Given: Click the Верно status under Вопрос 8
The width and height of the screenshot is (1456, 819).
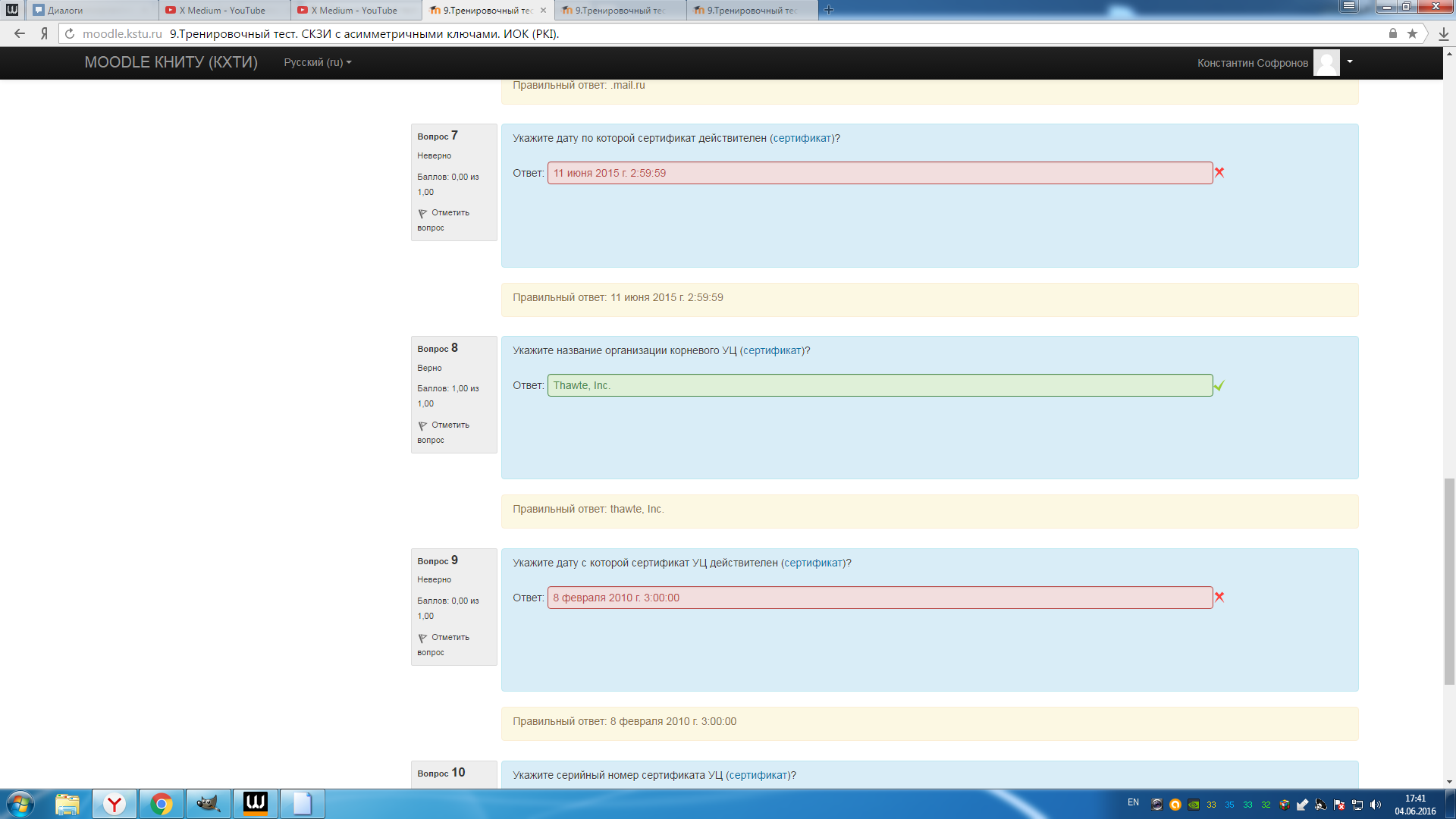Looking at the screenshot, I should (x=429, y=368).
